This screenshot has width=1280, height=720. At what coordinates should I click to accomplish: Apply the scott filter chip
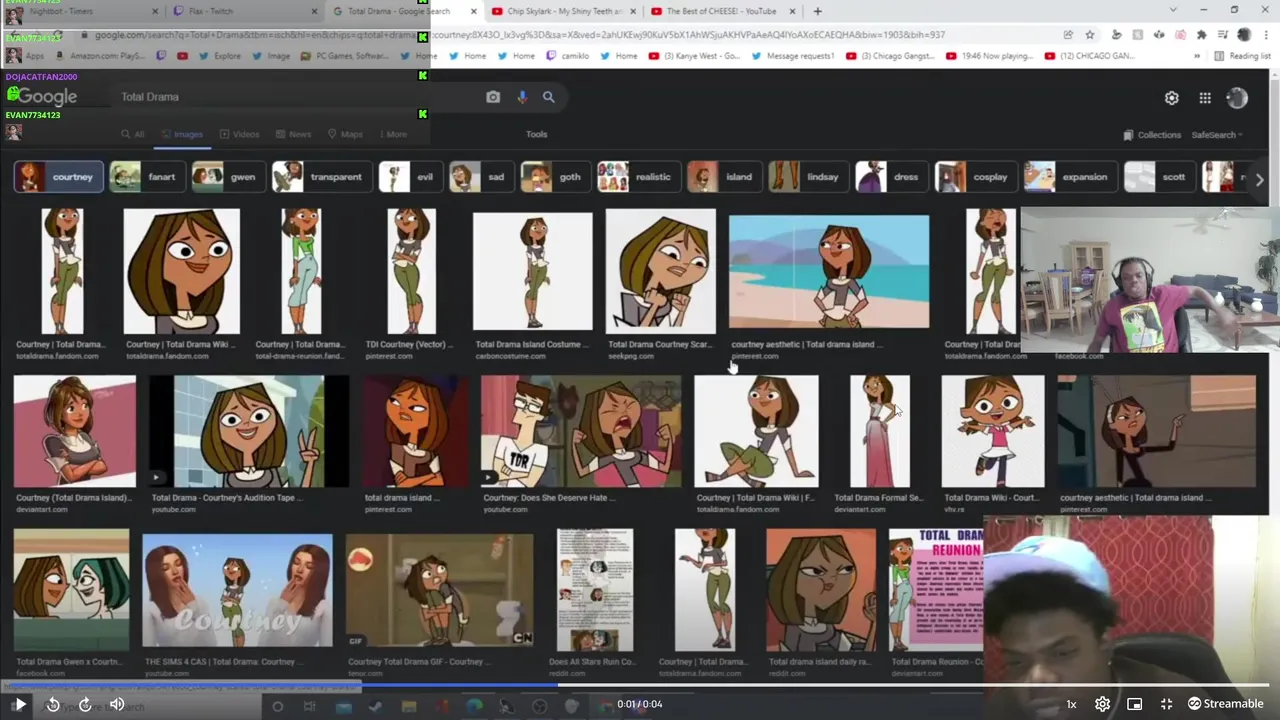(x=1159, y=177)
